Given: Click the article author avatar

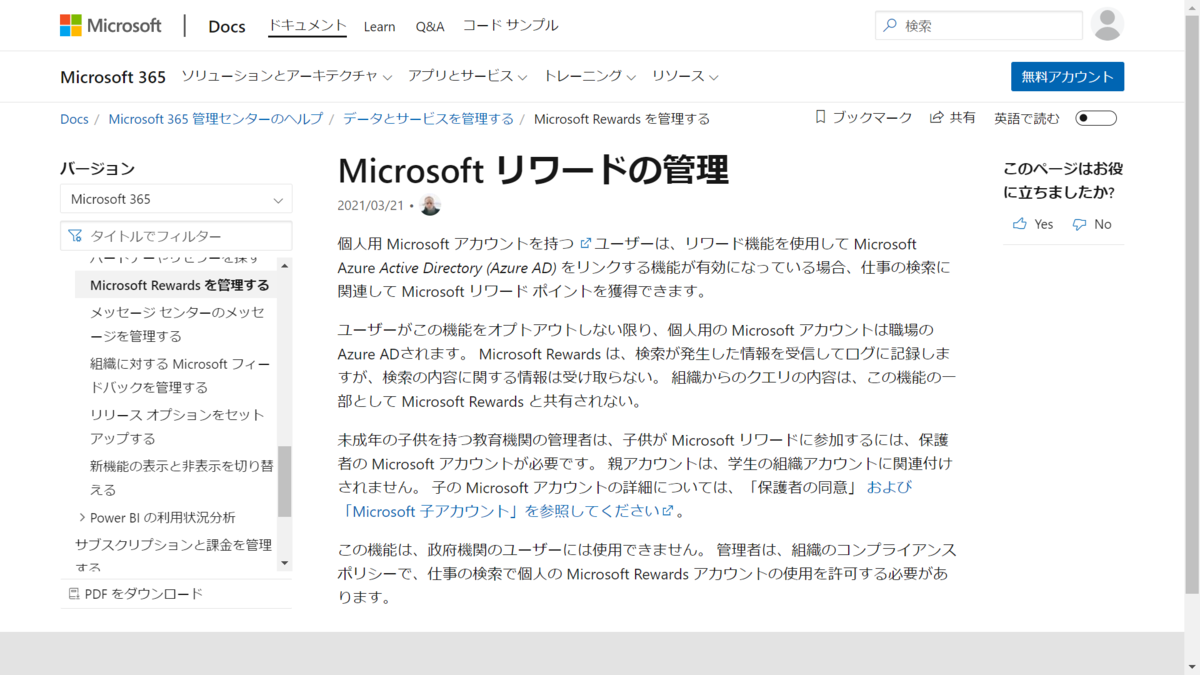Looking at the screenshot, I should [430, 205].
